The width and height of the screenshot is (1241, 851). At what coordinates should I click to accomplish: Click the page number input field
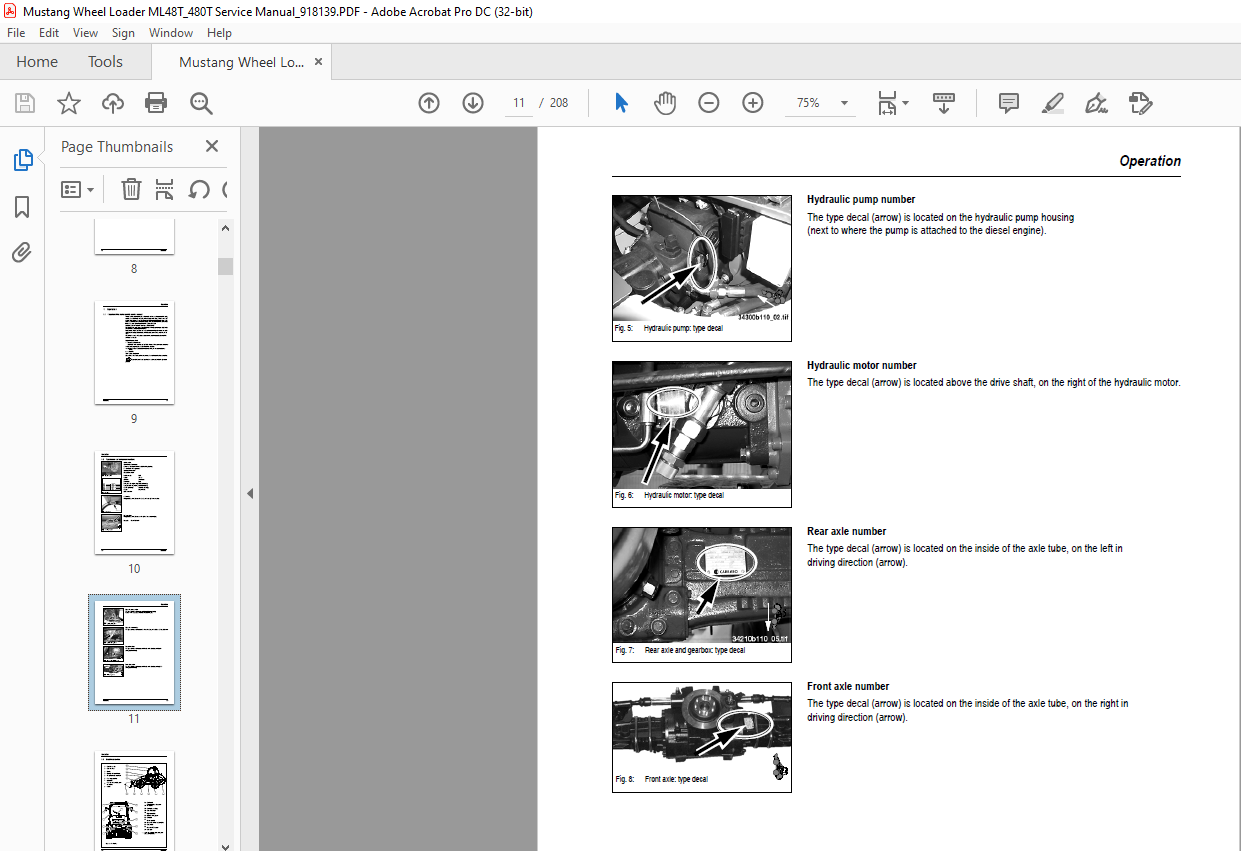[519, 103]
